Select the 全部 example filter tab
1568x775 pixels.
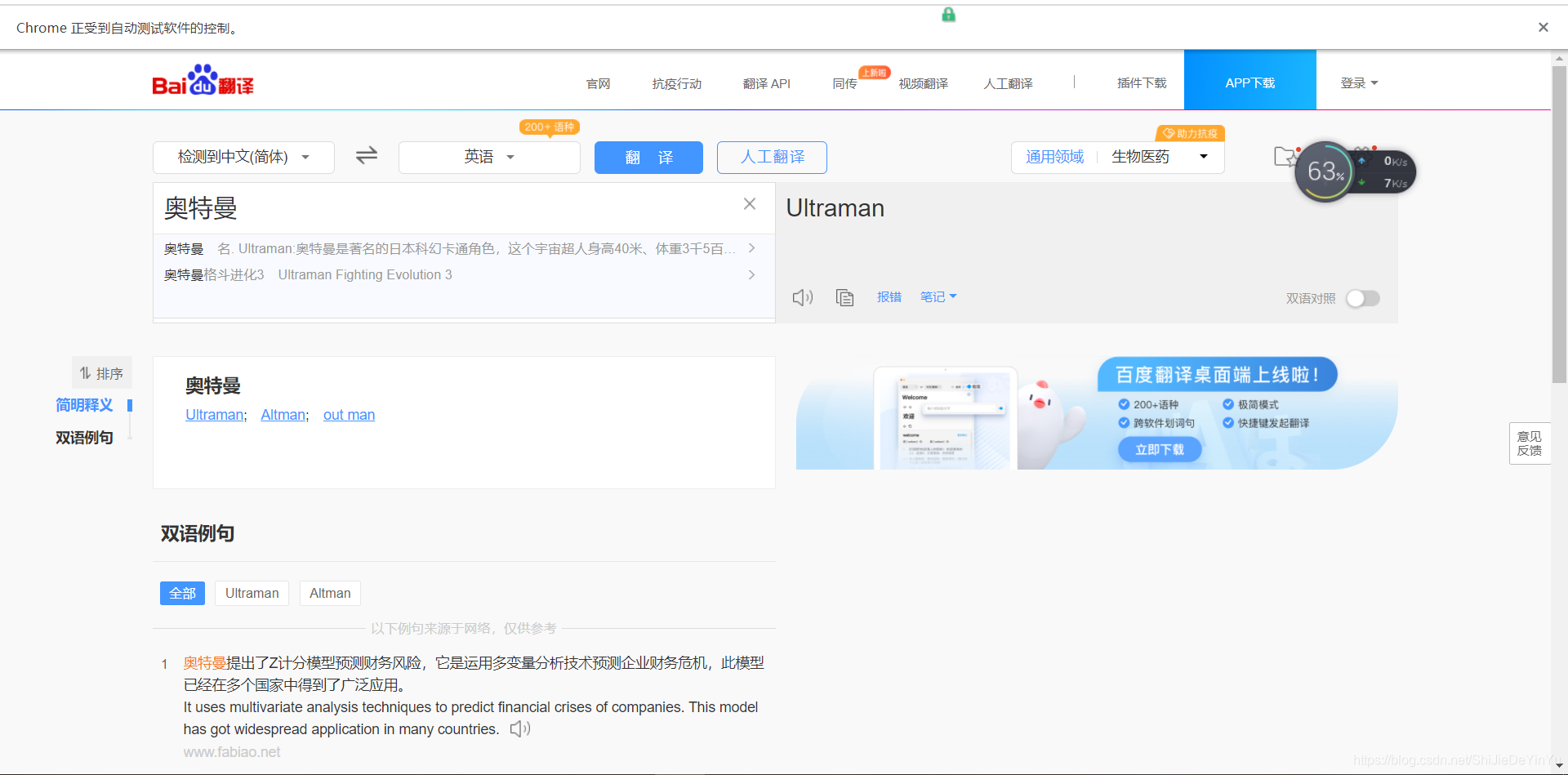coord(182,593)
